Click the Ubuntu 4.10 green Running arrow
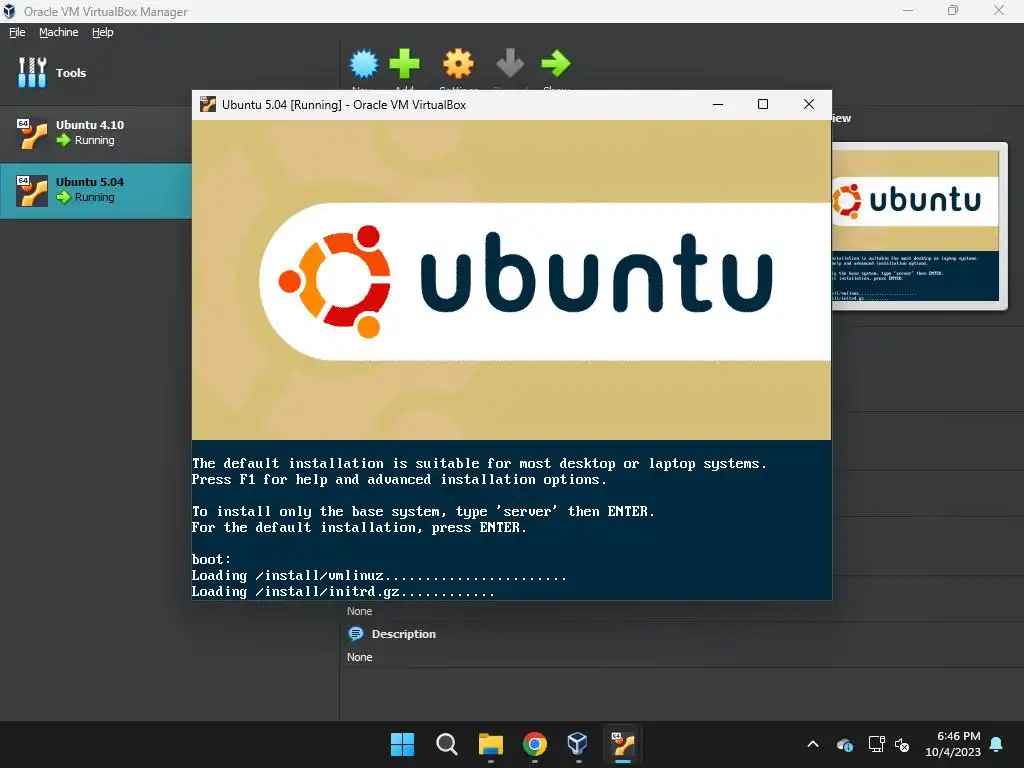The height and width of the screenshot is (768, 1024). pyautogui.click(x=63, y=140)
